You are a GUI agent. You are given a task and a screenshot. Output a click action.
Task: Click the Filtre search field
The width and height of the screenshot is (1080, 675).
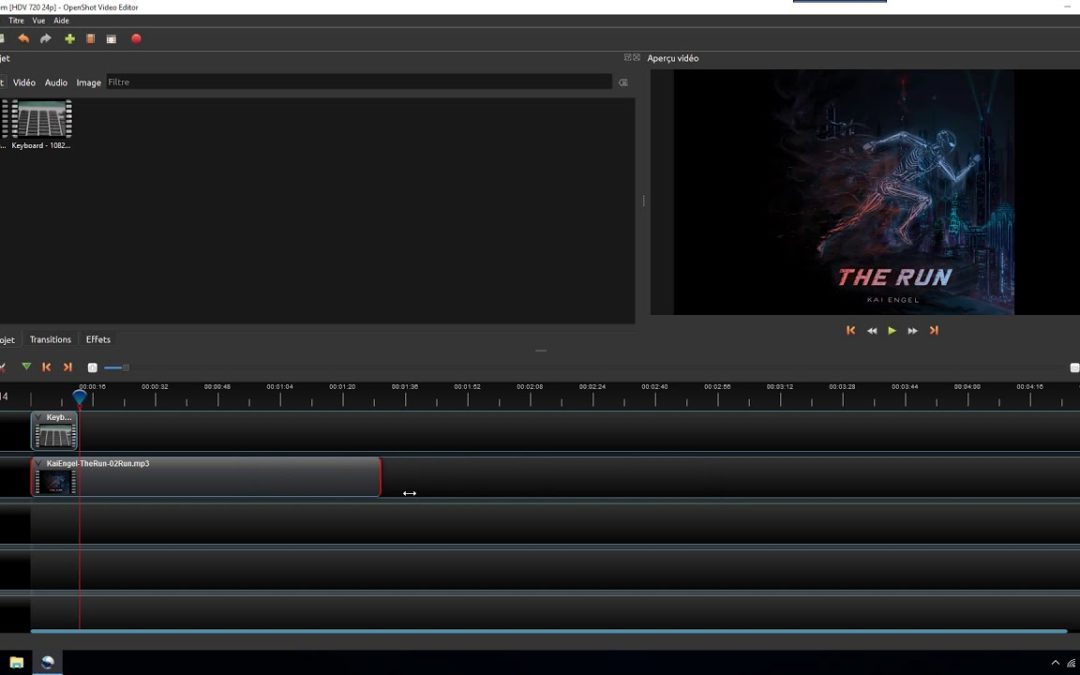click(358, 82)
